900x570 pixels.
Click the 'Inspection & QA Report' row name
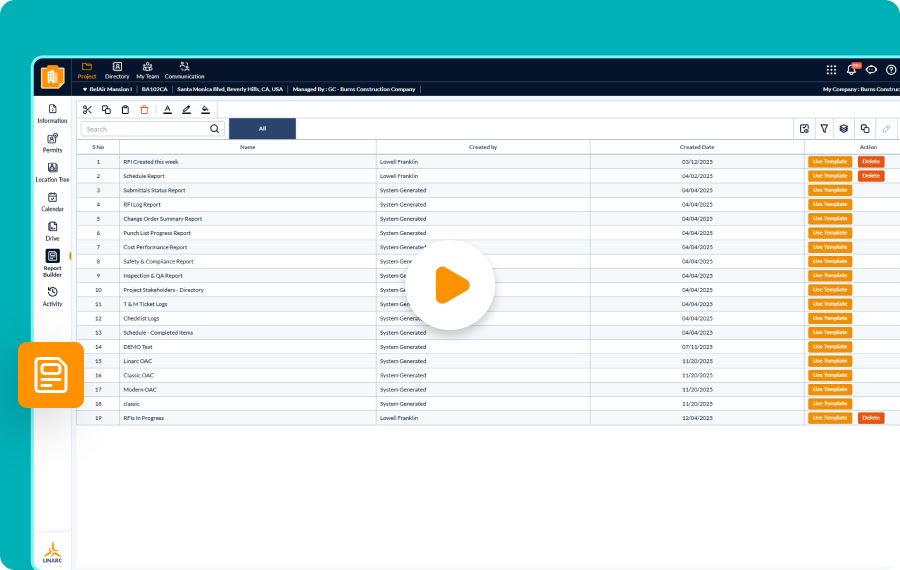[153, 276]
